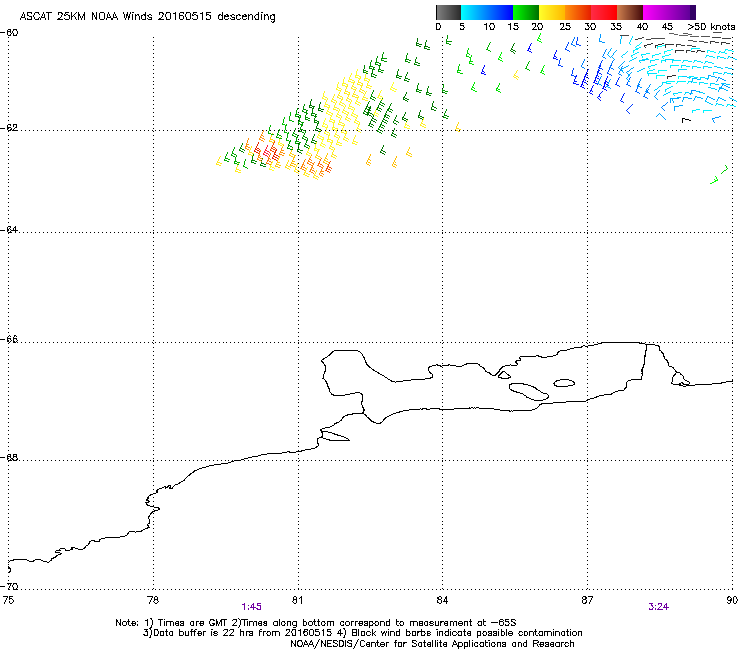Image resolution: width=740 pixels, height=650 pixels.
Task: Click the "NOAA/NESDIS/Center for Satellite Applications and Research" credit
Action: tap(432, 643)
